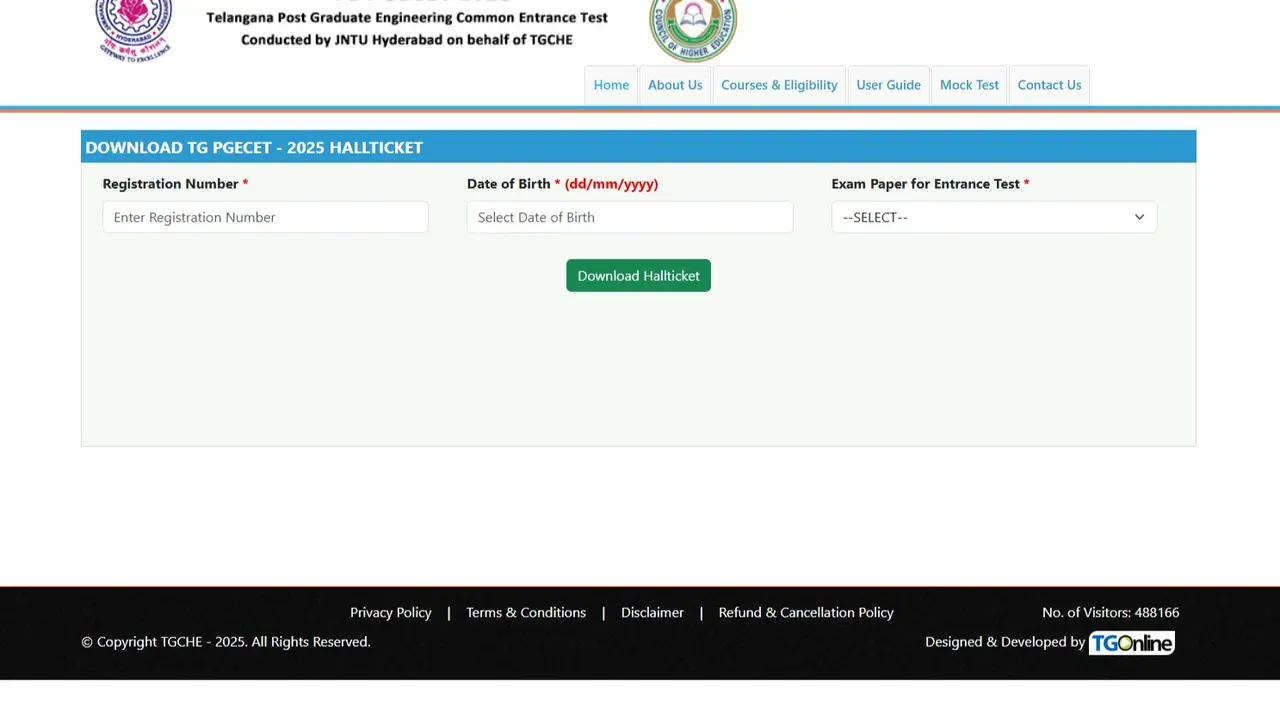Open the Contact Us page
The image size is (1280, 720).
[x=1049, y=85]
